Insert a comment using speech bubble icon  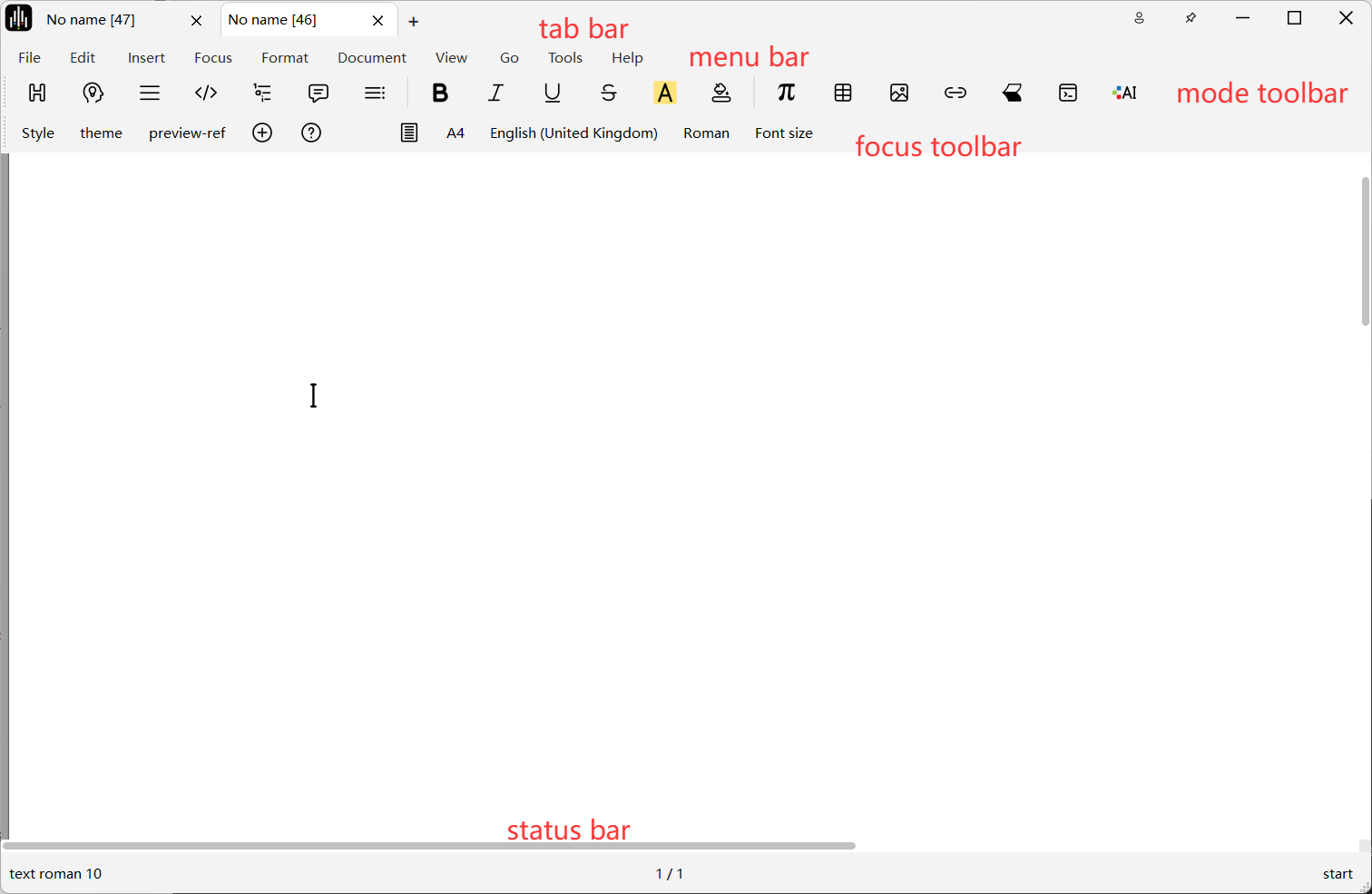click(x=318, y=93)
